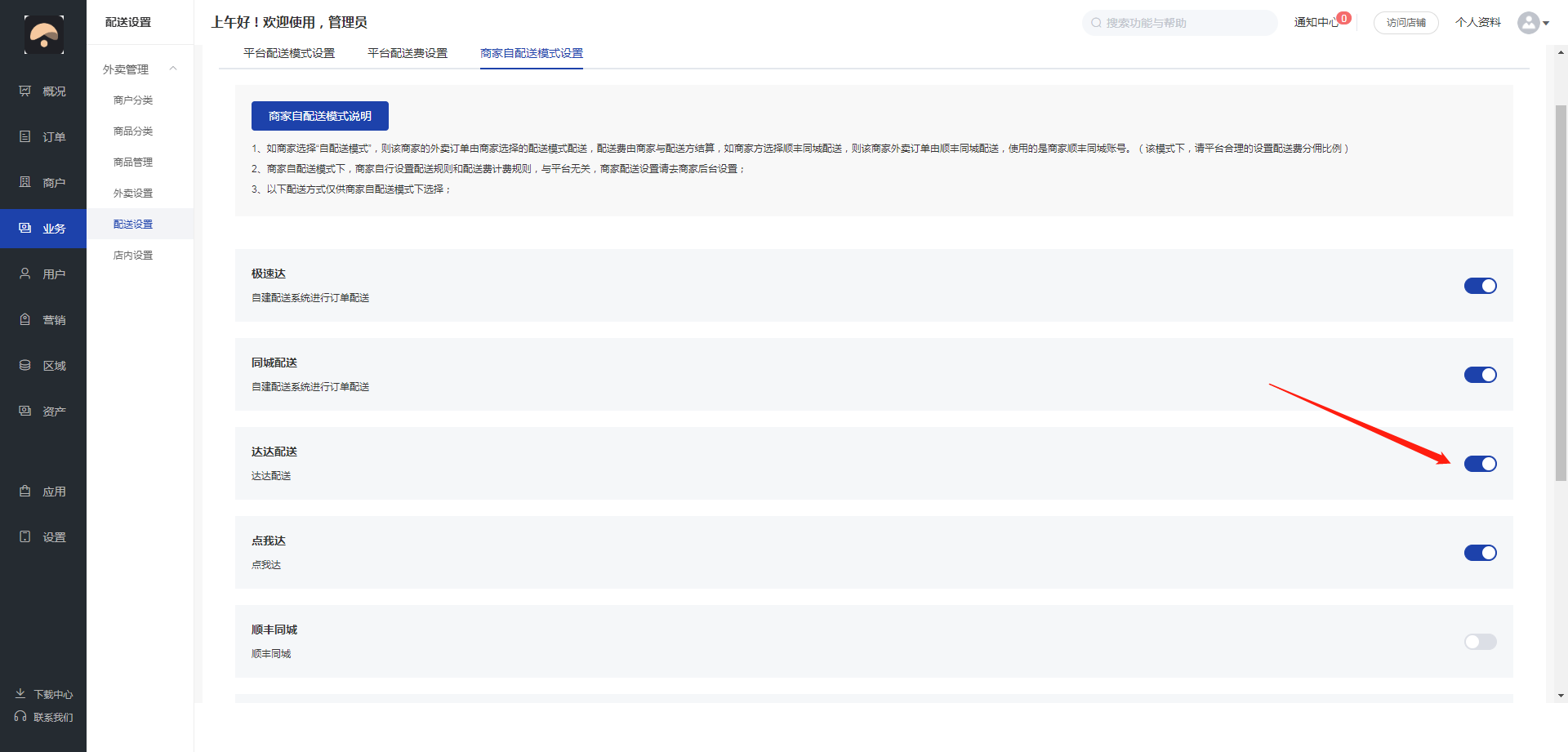Click the vertical scrollbar thumb

tap(1561, 292)
